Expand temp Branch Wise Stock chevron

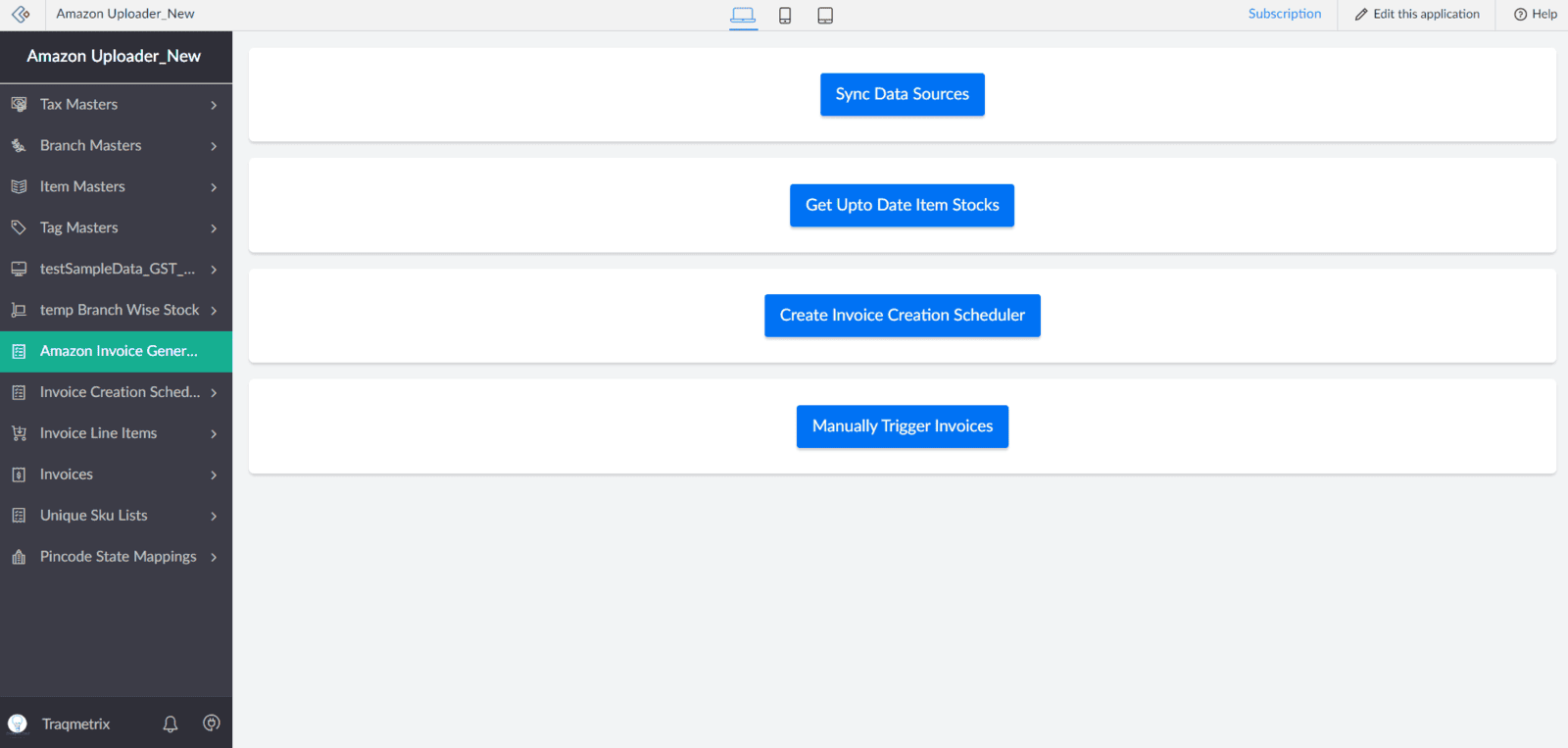coord(214,311)
